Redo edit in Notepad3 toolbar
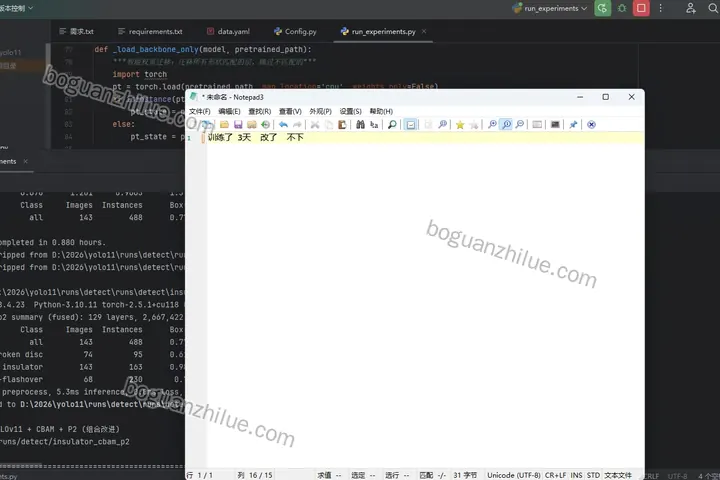Image resolution: width=720 pixels, height=480 pixels. click(x=297, y=124)
